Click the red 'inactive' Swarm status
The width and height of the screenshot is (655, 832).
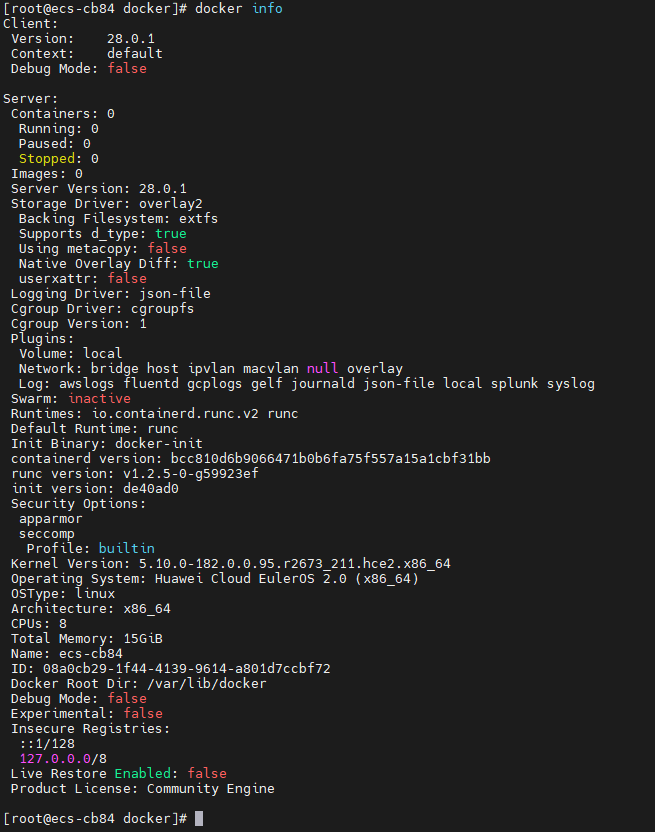click(99, 398)
